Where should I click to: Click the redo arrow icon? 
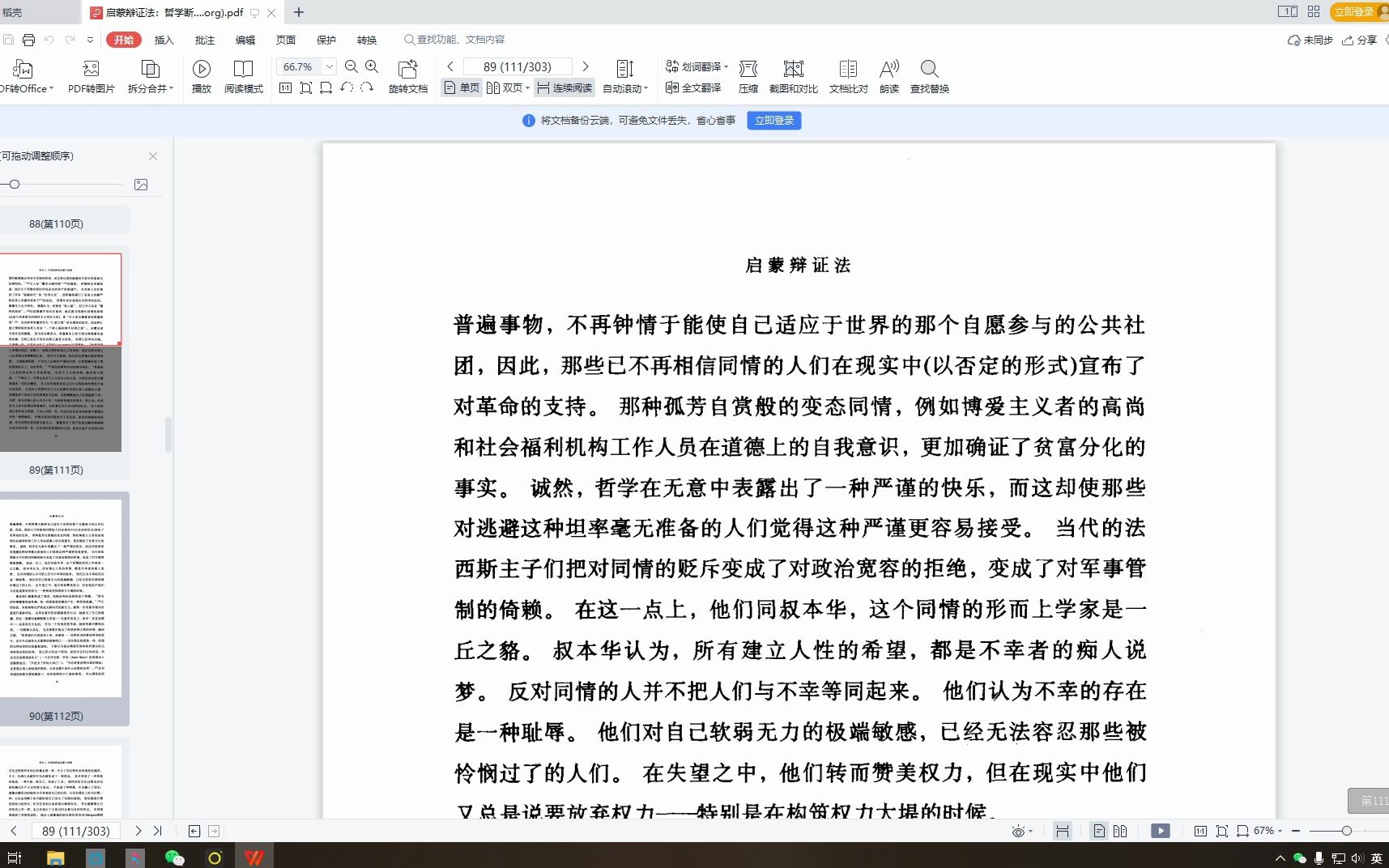click(70, 40)
